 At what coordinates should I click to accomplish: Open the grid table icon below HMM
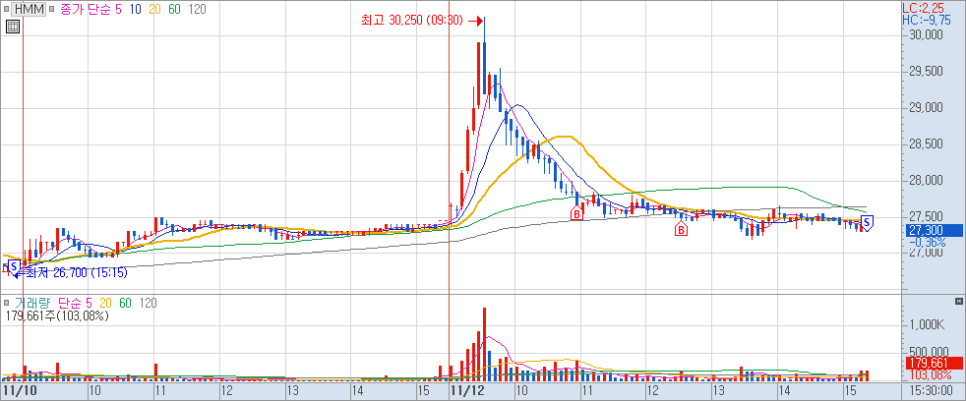[12, 26]
